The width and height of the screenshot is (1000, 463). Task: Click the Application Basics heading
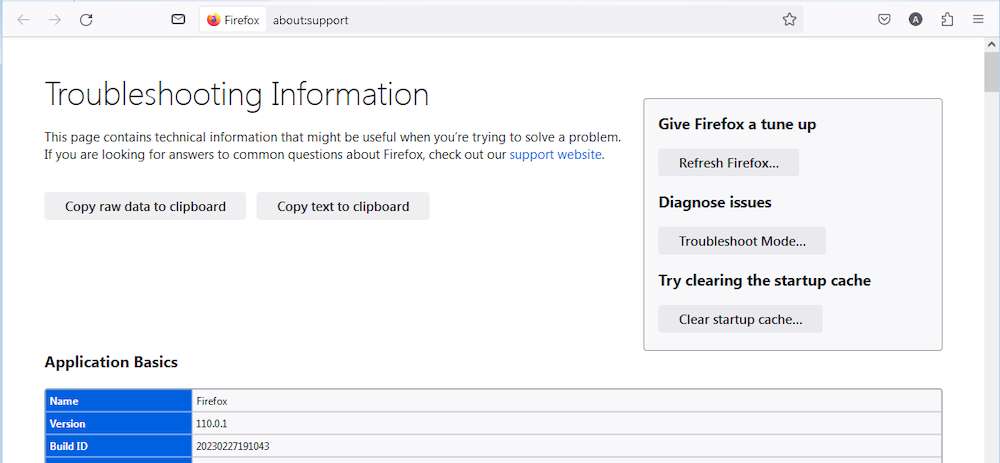[111, 362]
